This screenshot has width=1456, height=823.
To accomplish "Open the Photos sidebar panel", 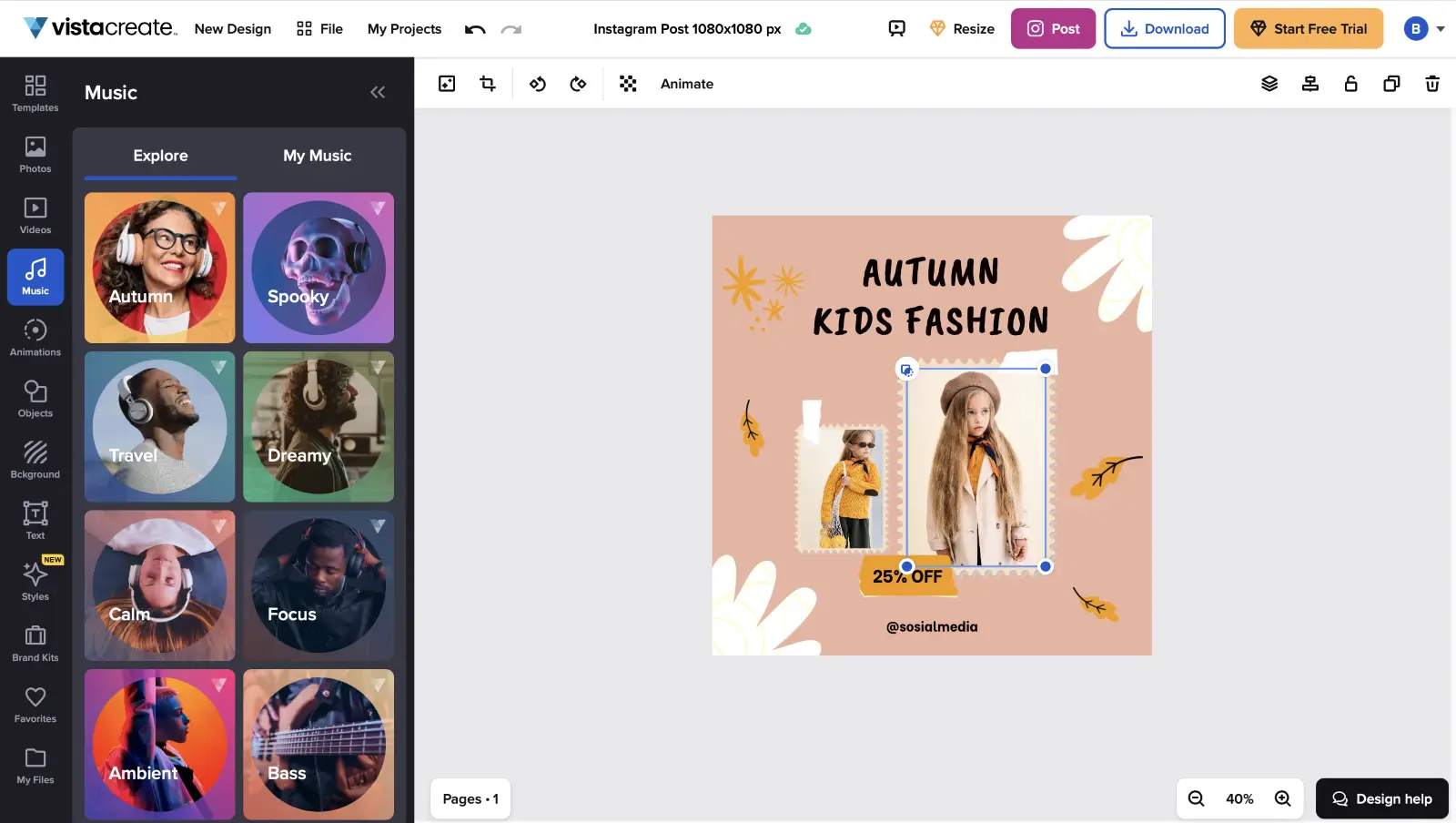I will point(35,154).
